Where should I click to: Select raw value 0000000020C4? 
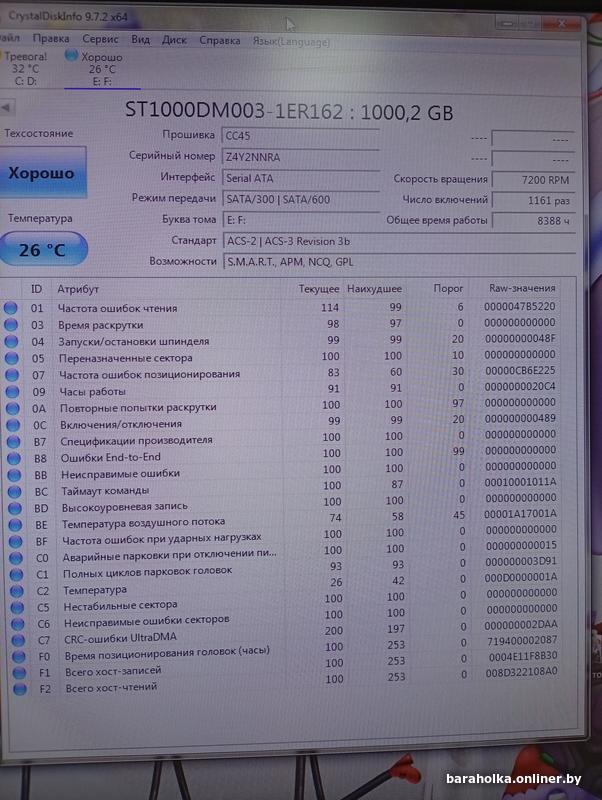[520, 387]
